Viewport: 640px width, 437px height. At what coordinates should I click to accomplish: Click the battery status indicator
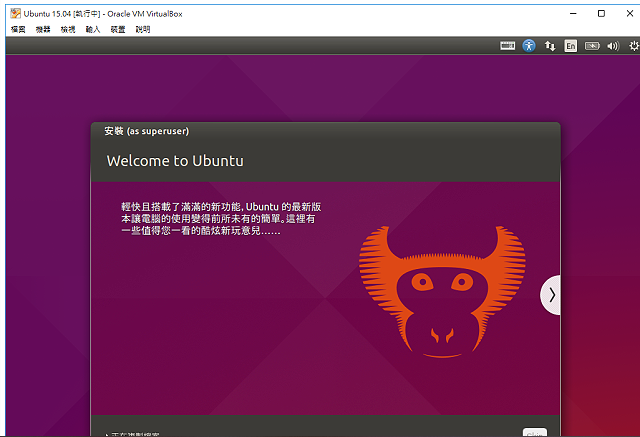pyautogui.click(x=592, y=46)
